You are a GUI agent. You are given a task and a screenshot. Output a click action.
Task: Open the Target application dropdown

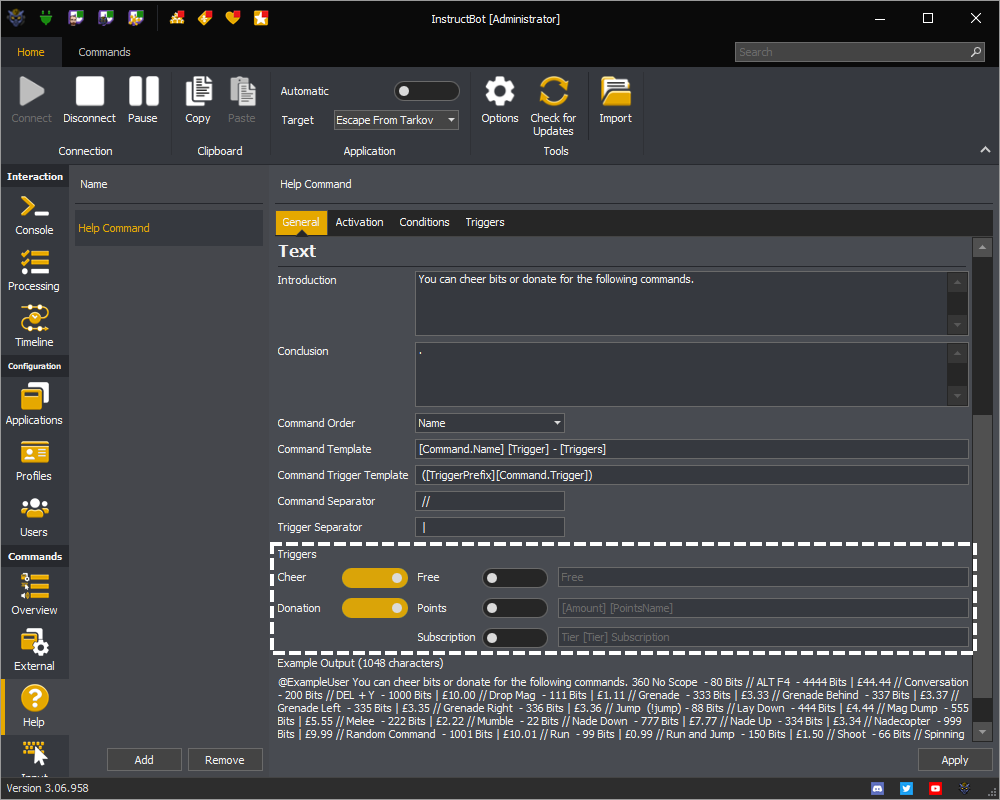[396, 120]
